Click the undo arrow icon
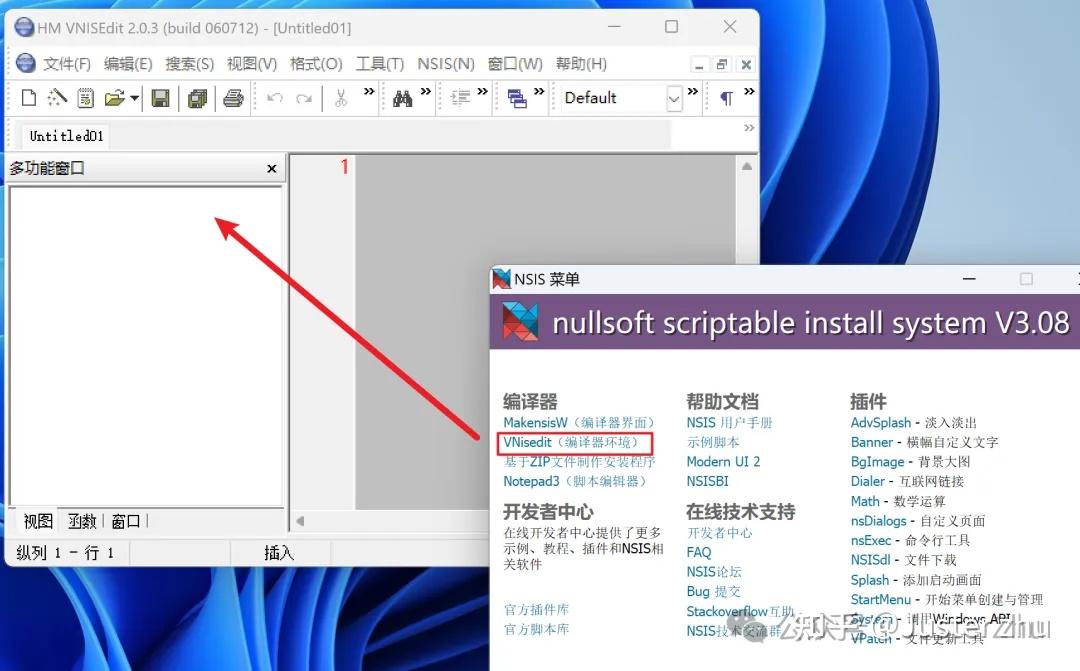The height and width of the screenshot is (671, 1080). [x=275, y=99]
